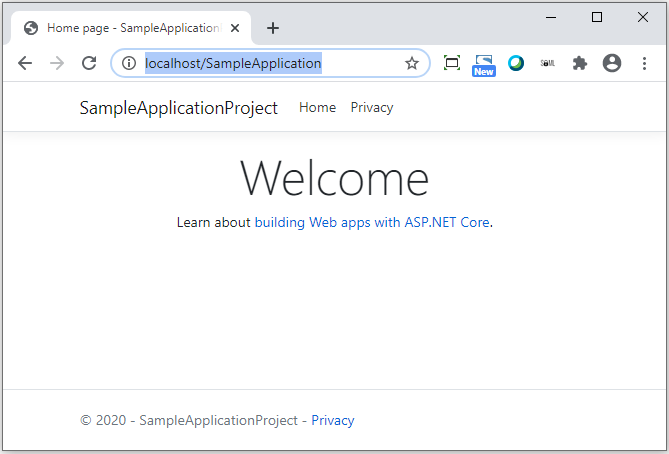This screenshot has height=454, width=669.
Task: Open Privacy in the top navbar
Action: 372,108
